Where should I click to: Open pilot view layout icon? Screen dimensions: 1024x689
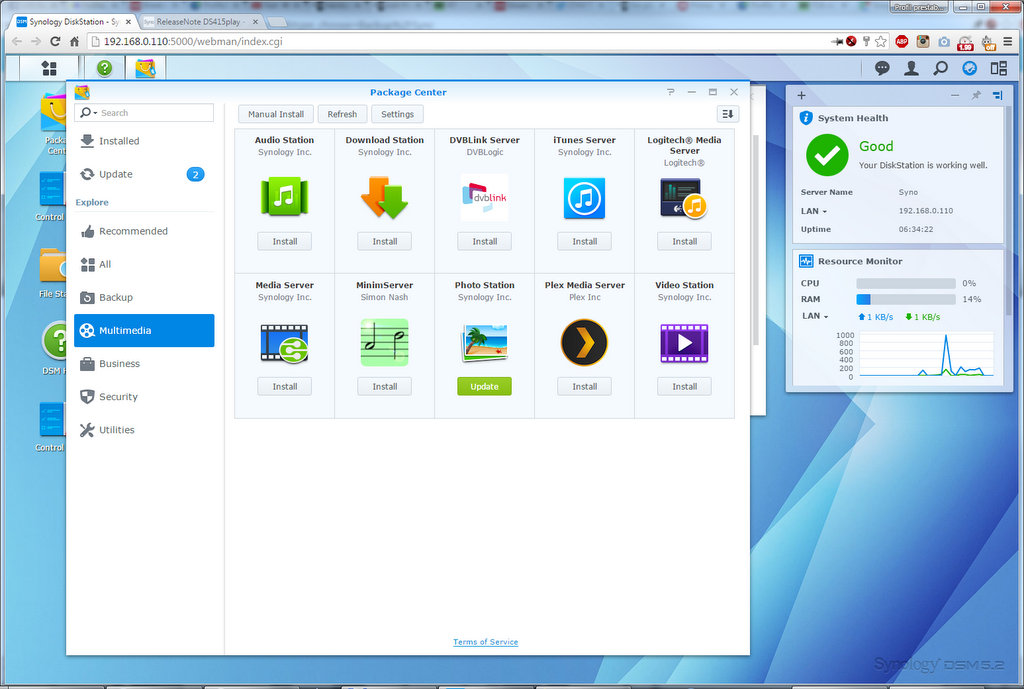pos(999,68)
